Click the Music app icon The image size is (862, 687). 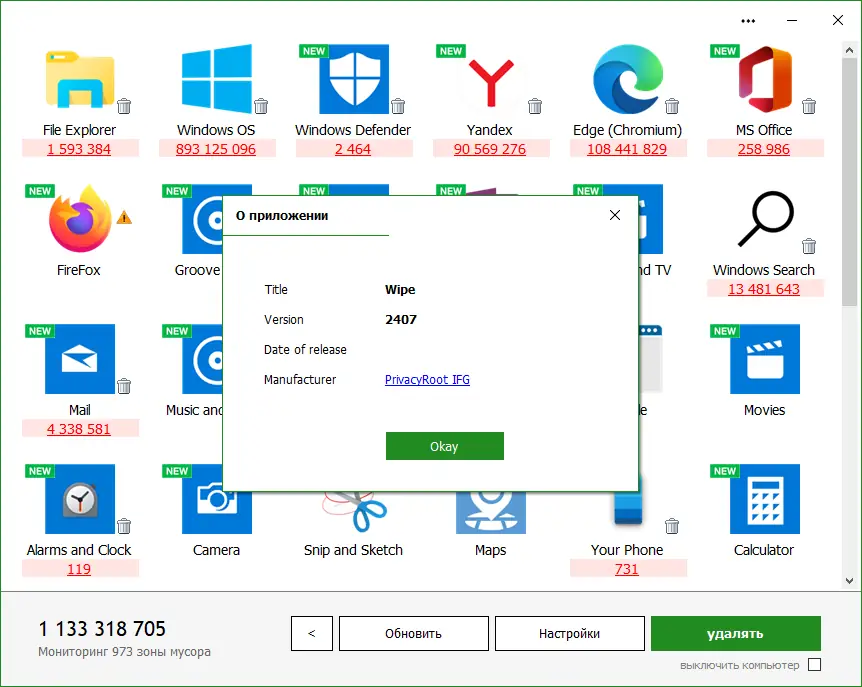tap(202, 359)
